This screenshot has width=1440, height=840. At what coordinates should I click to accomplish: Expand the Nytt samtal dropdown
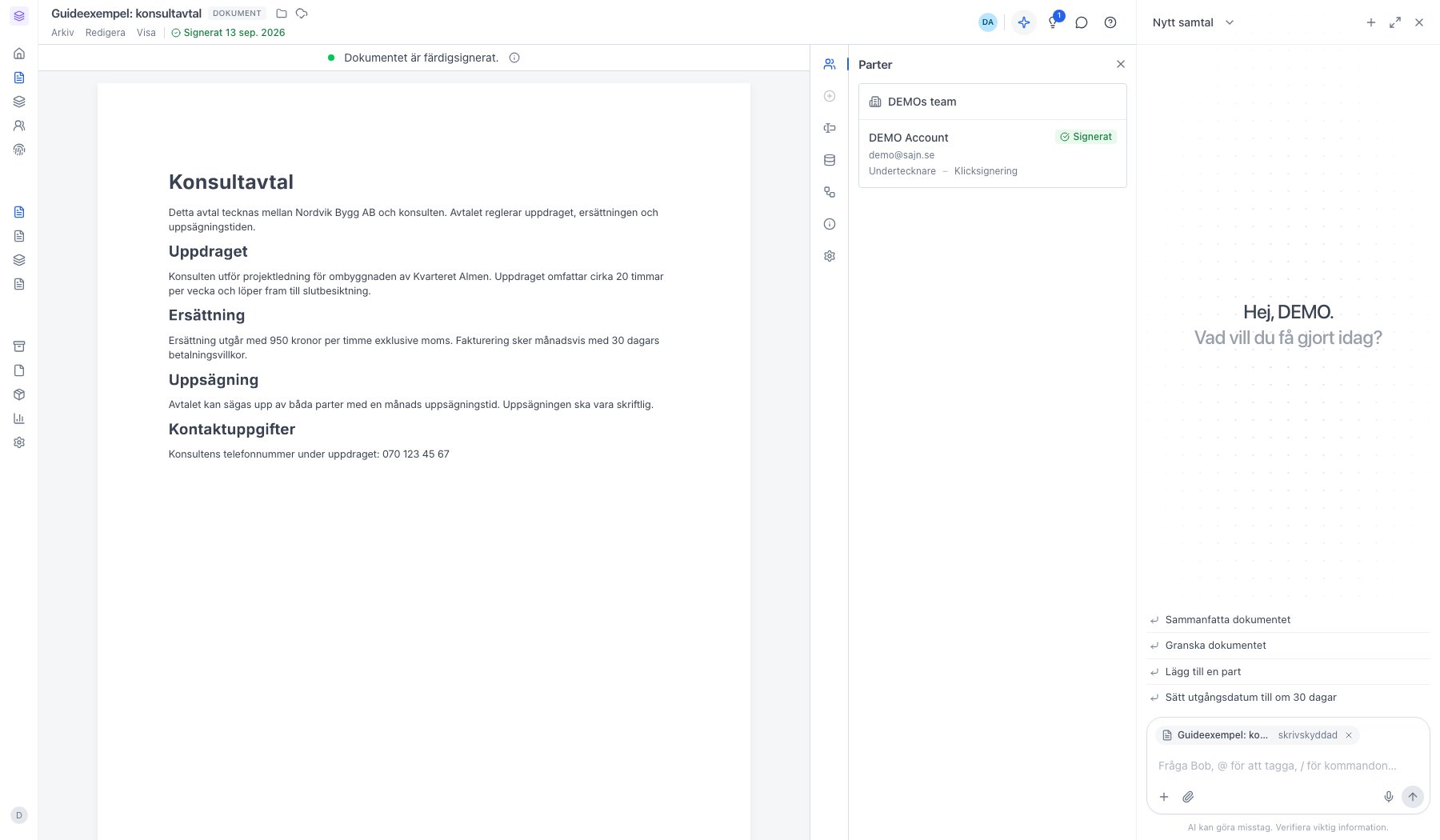(1194, 22)
